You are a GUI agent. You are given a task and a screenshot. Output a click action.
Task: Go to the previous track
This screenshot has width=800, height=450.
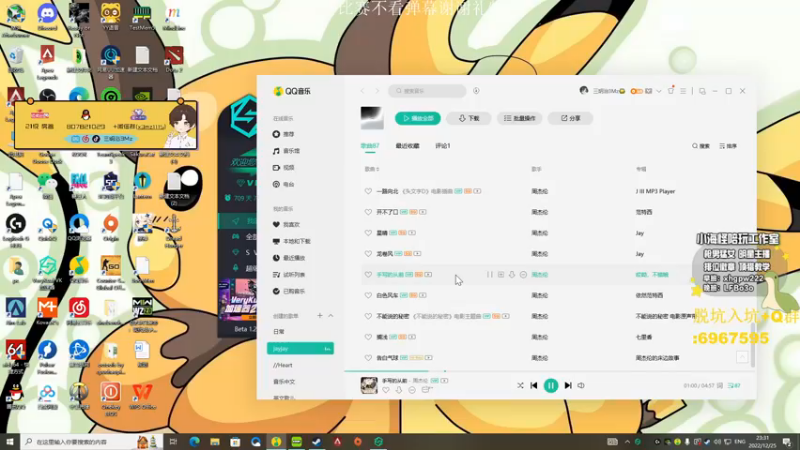[534, 386]
